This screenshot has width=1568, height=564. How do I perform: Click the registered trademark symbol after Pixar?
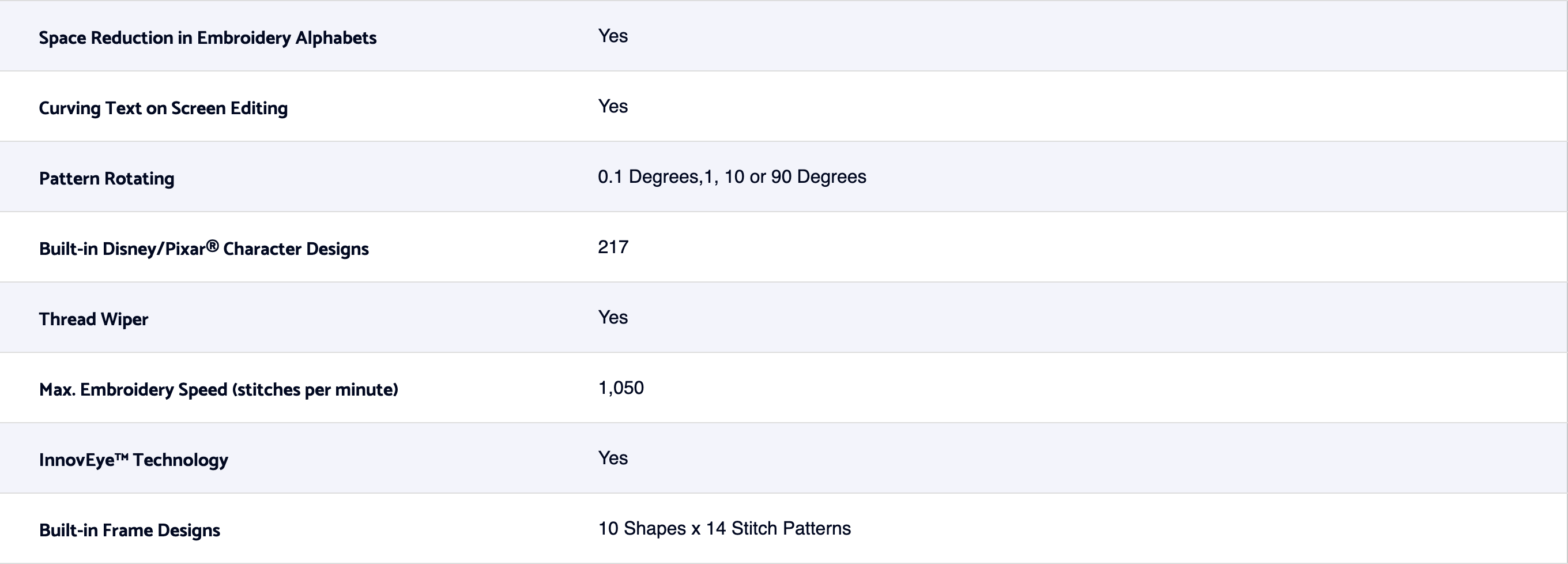tap(212, 246)
